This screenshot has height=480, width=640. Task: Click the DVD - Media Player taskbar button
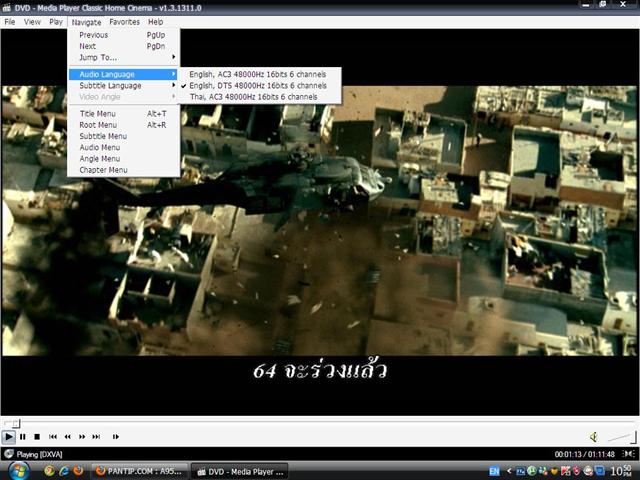click(240, 472)
